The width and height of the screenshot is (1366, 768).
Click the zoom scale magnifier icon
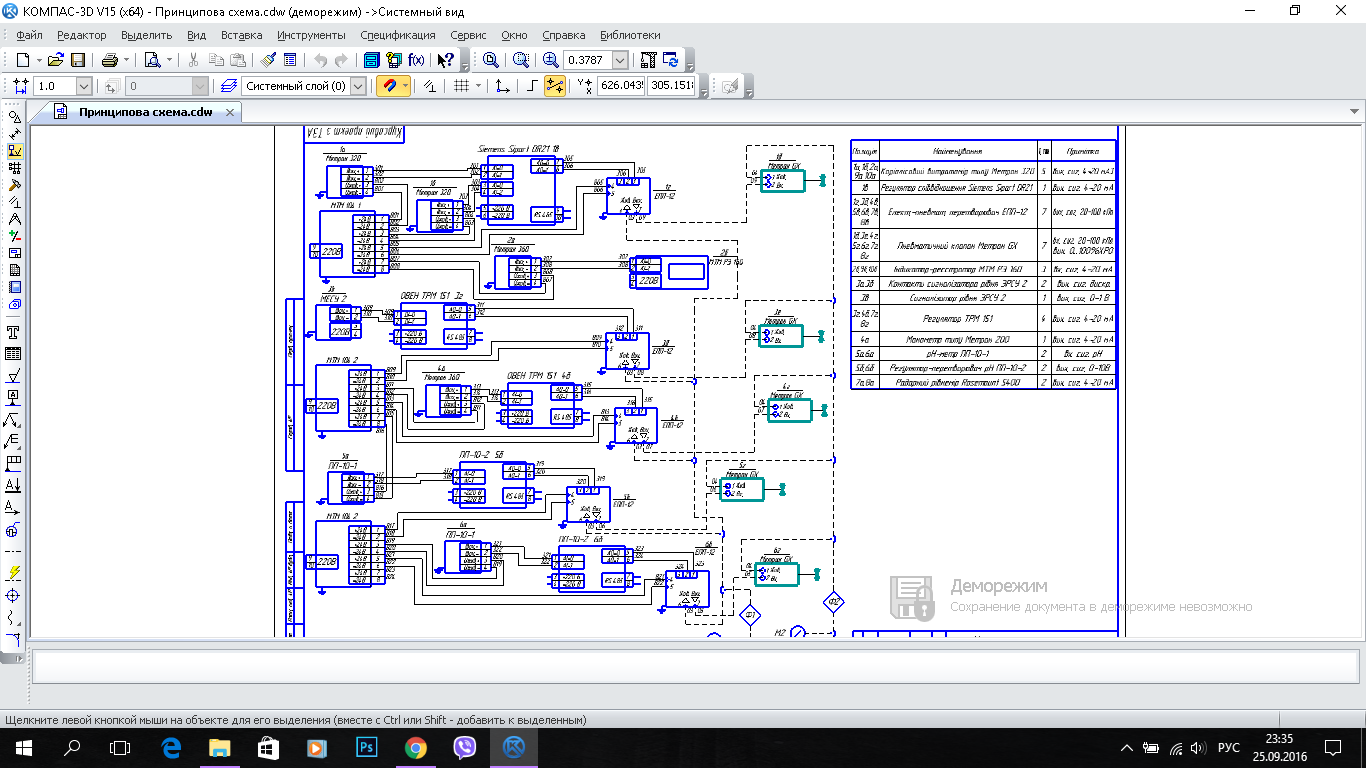click(550, 60)
